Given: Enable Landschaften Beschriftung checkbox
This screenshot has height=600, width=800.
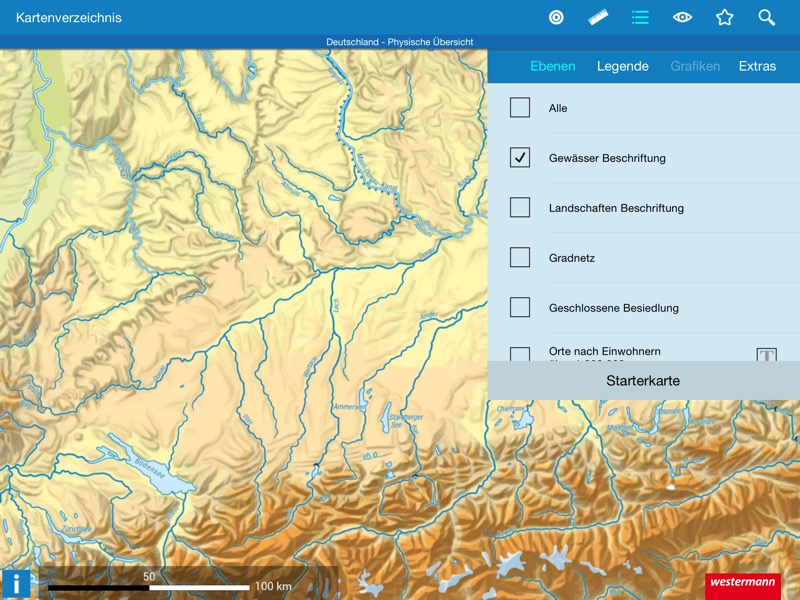Looking at the screenshot, I should (520, 208).
